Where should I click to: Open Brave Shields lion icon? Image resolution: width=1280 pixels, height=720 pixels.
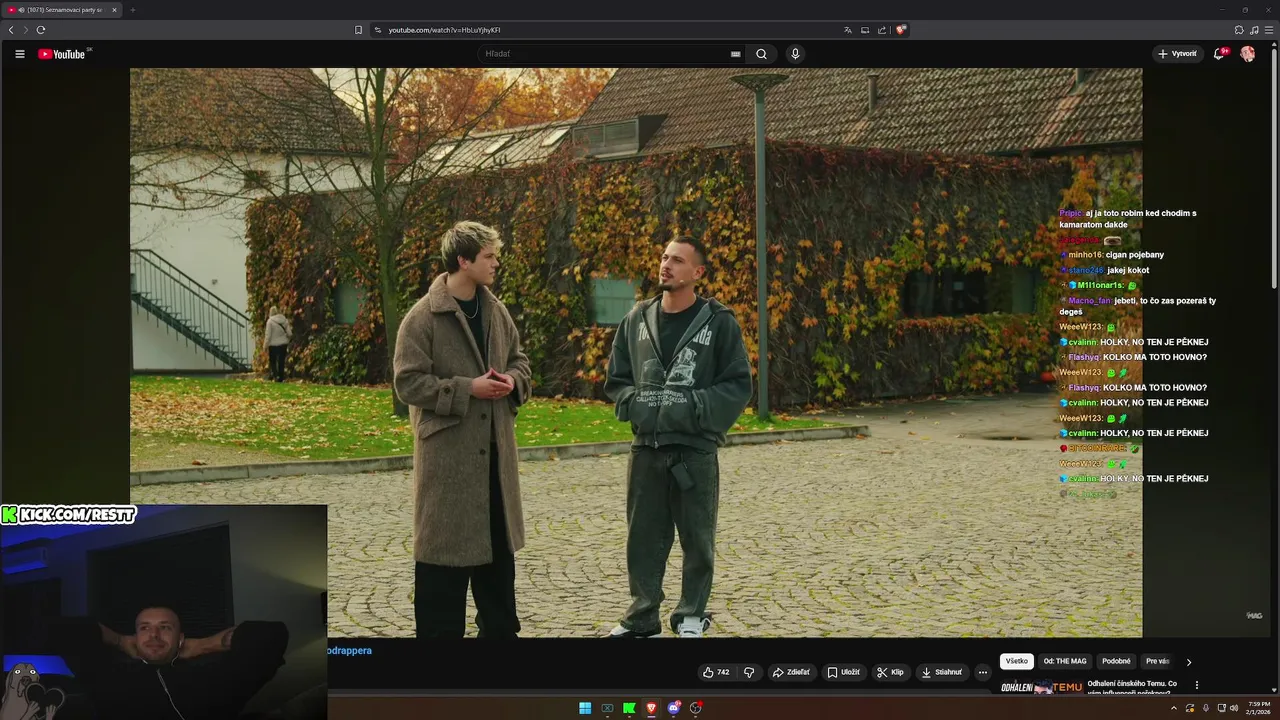900,30
